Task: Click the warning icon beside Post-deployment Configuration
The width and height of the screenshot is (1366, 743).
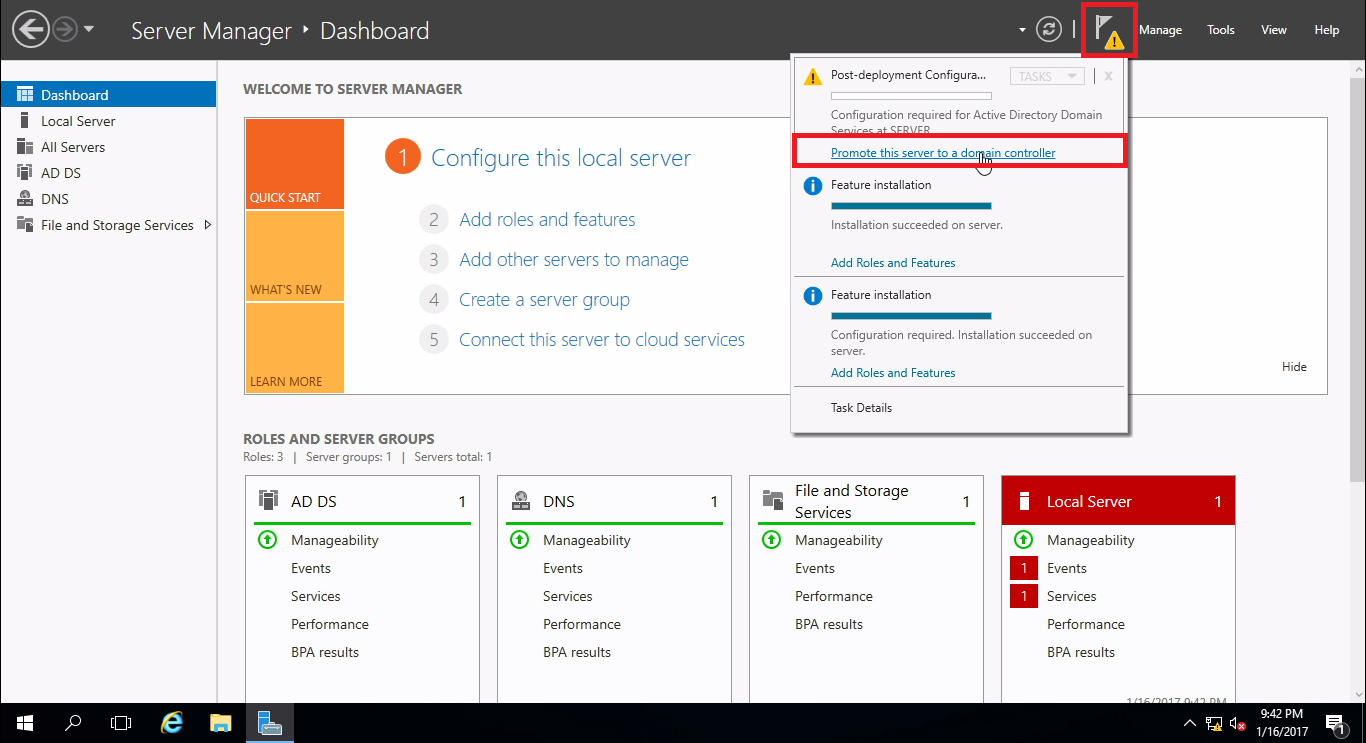Action: pos(813,76)
